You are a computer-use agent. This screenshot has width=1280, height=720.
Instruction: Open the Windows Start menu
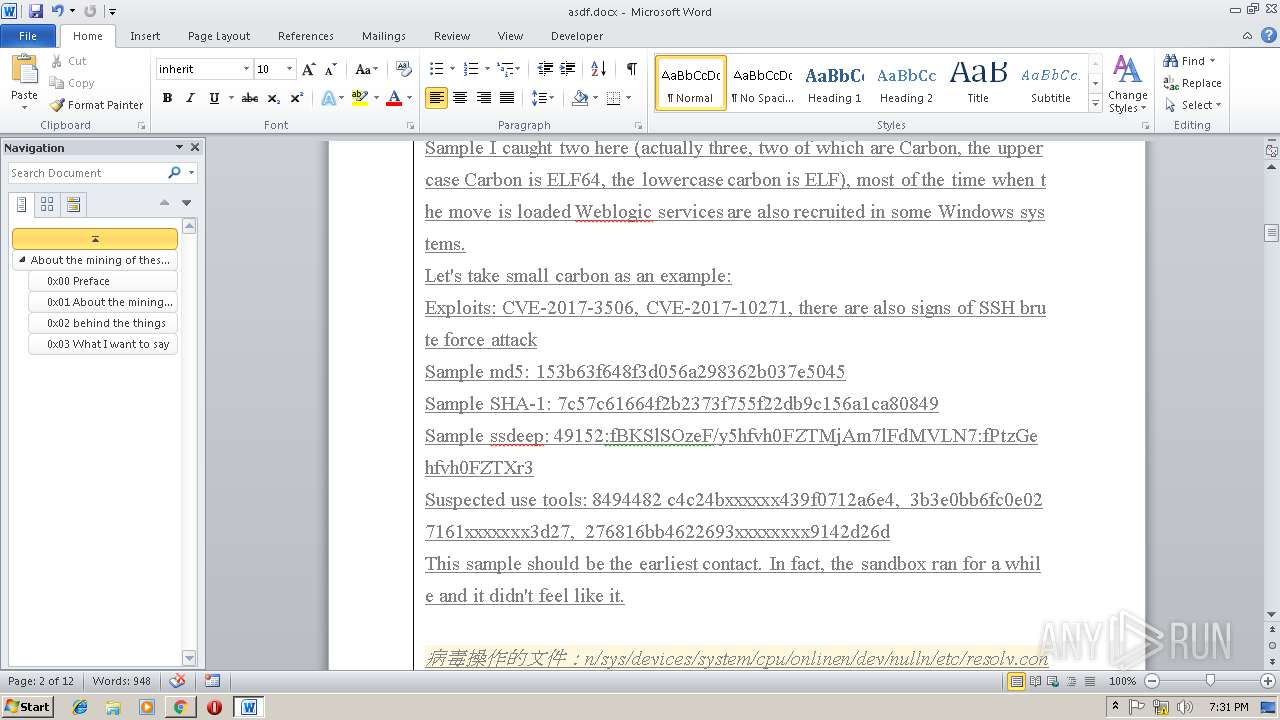[27, 707]
